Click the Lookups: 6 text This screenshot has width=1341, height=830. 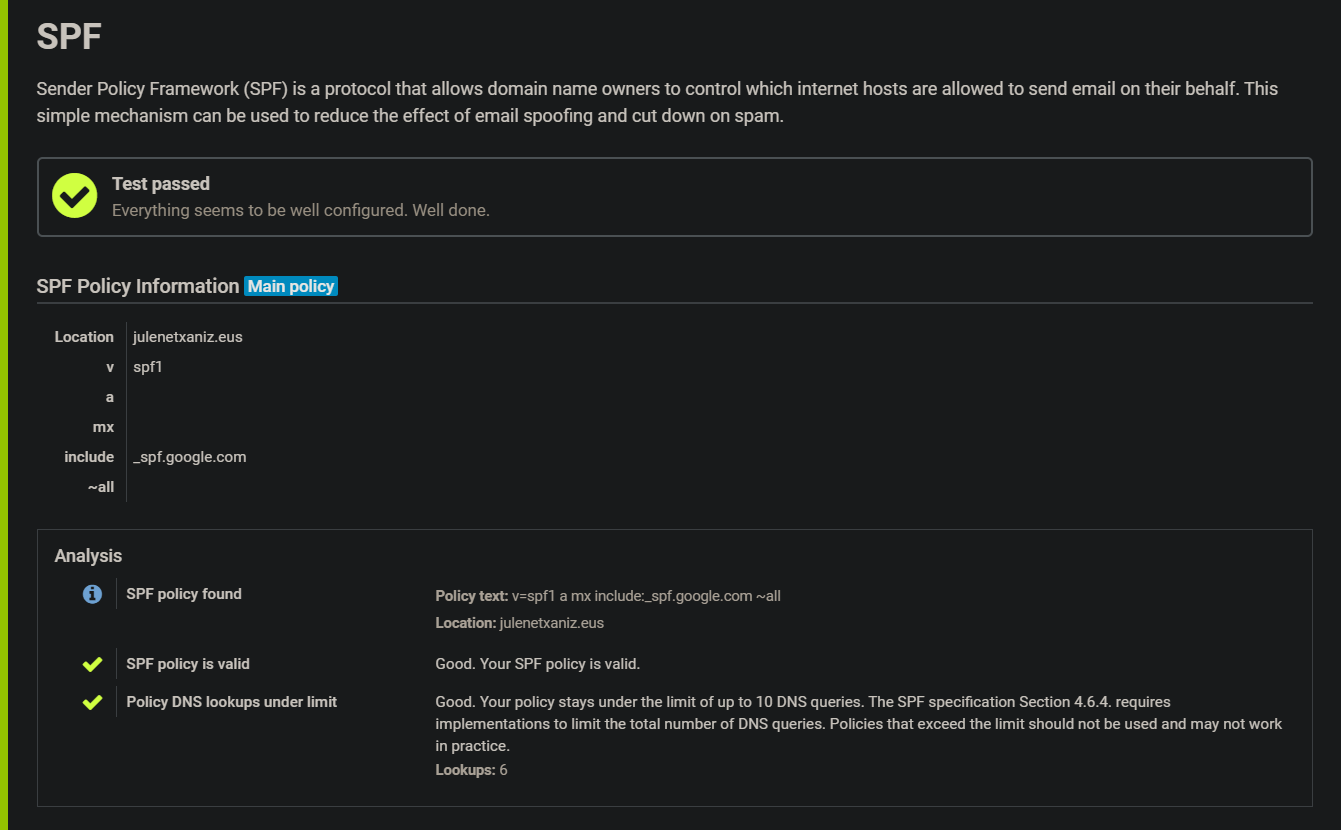pyautogui.click(x=471, y=770)
